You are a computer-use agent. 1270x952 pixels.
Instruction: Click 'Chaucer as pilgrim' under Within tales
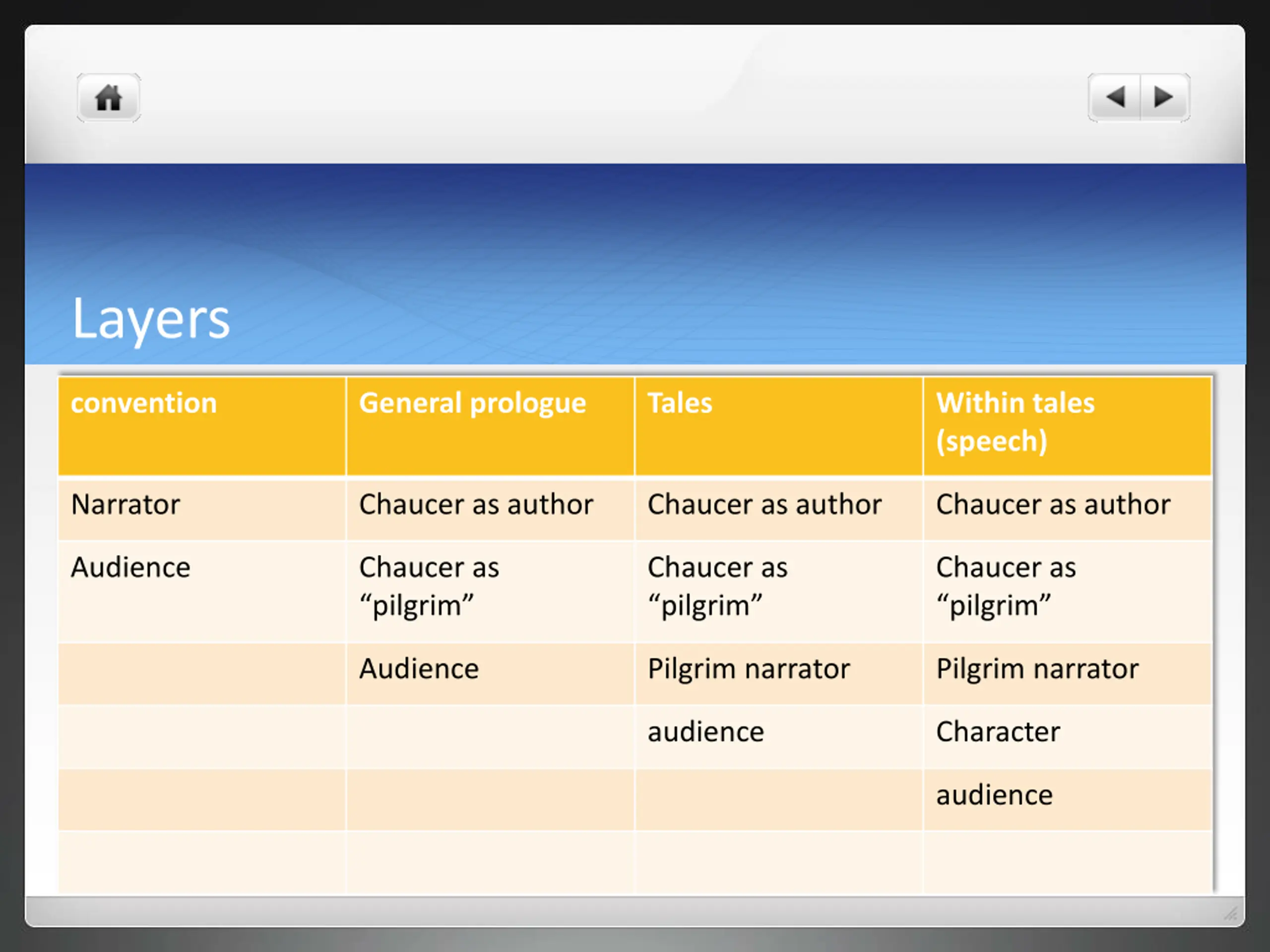click(x=1007, y=587)
